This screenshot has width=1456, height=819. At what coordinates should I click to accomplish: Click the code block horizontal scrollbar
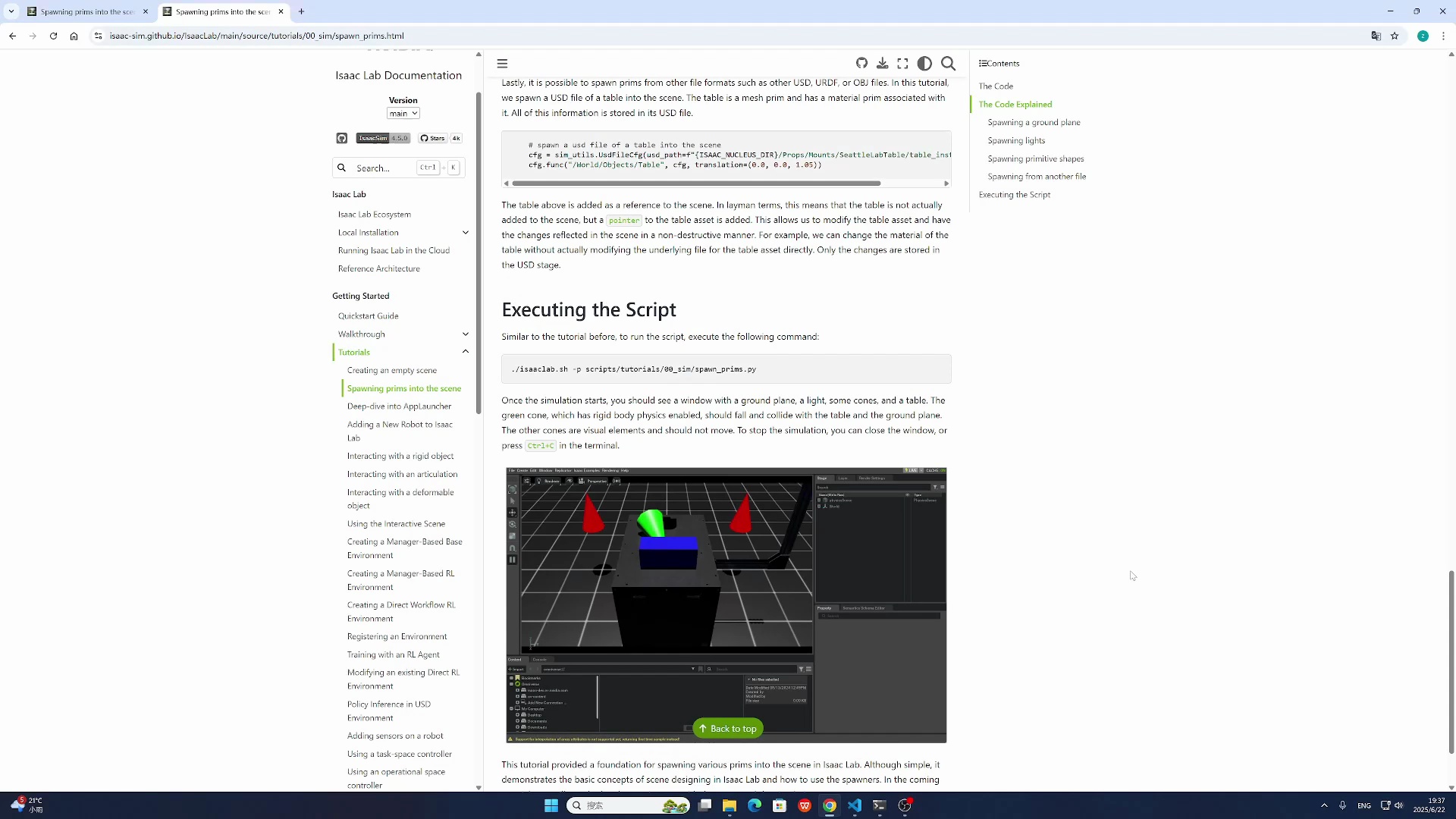coord(695,184)
